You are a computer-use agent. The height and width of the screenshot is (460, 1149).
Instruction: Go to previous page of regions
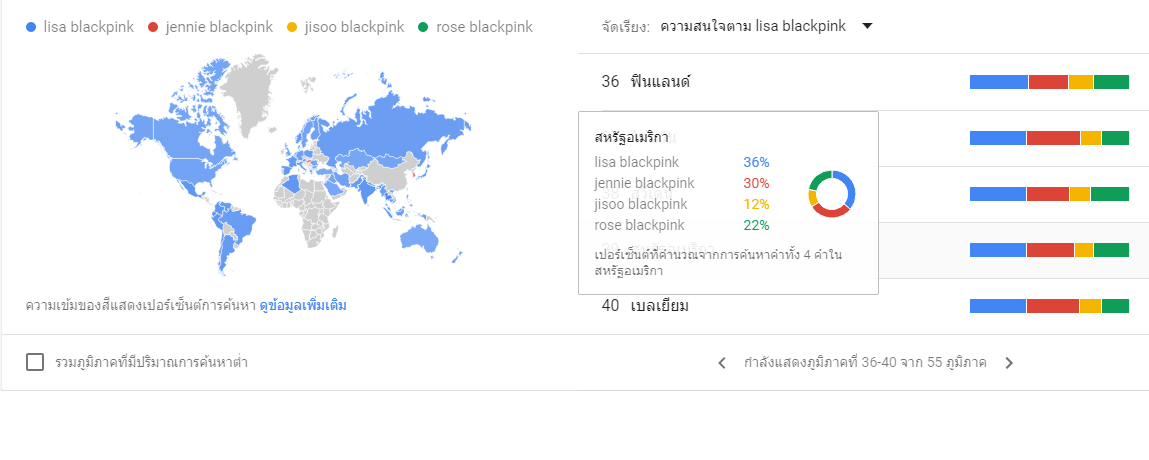click(722, 363)
